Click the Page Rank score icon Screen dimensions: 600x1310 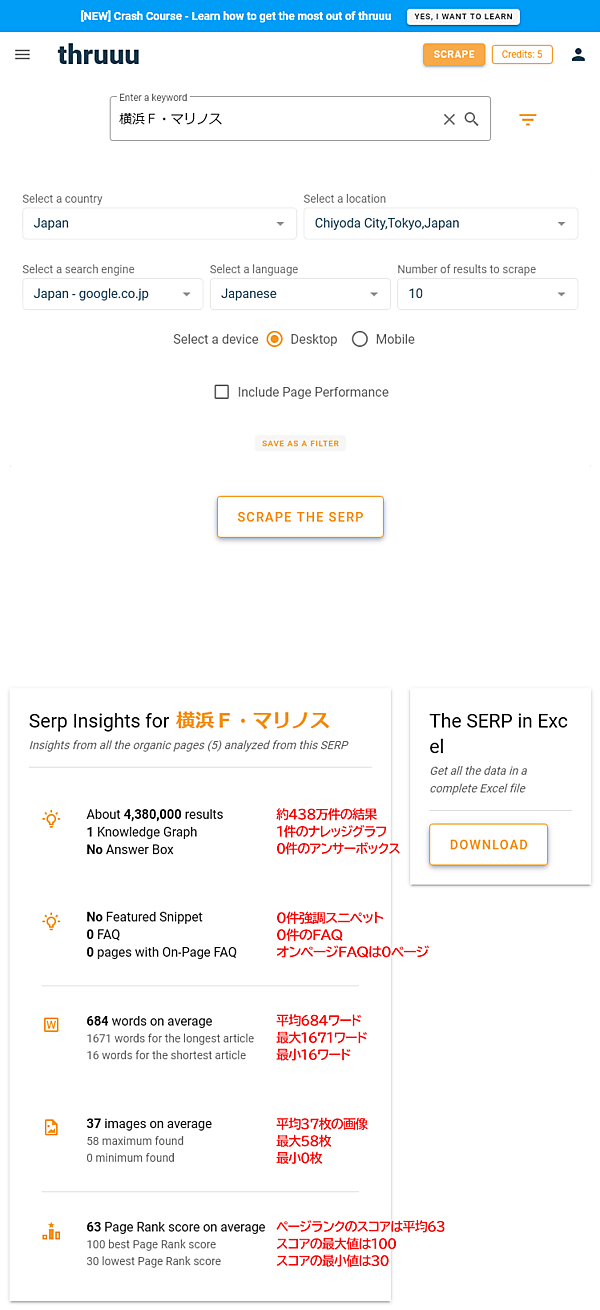tap(51, 1232)
